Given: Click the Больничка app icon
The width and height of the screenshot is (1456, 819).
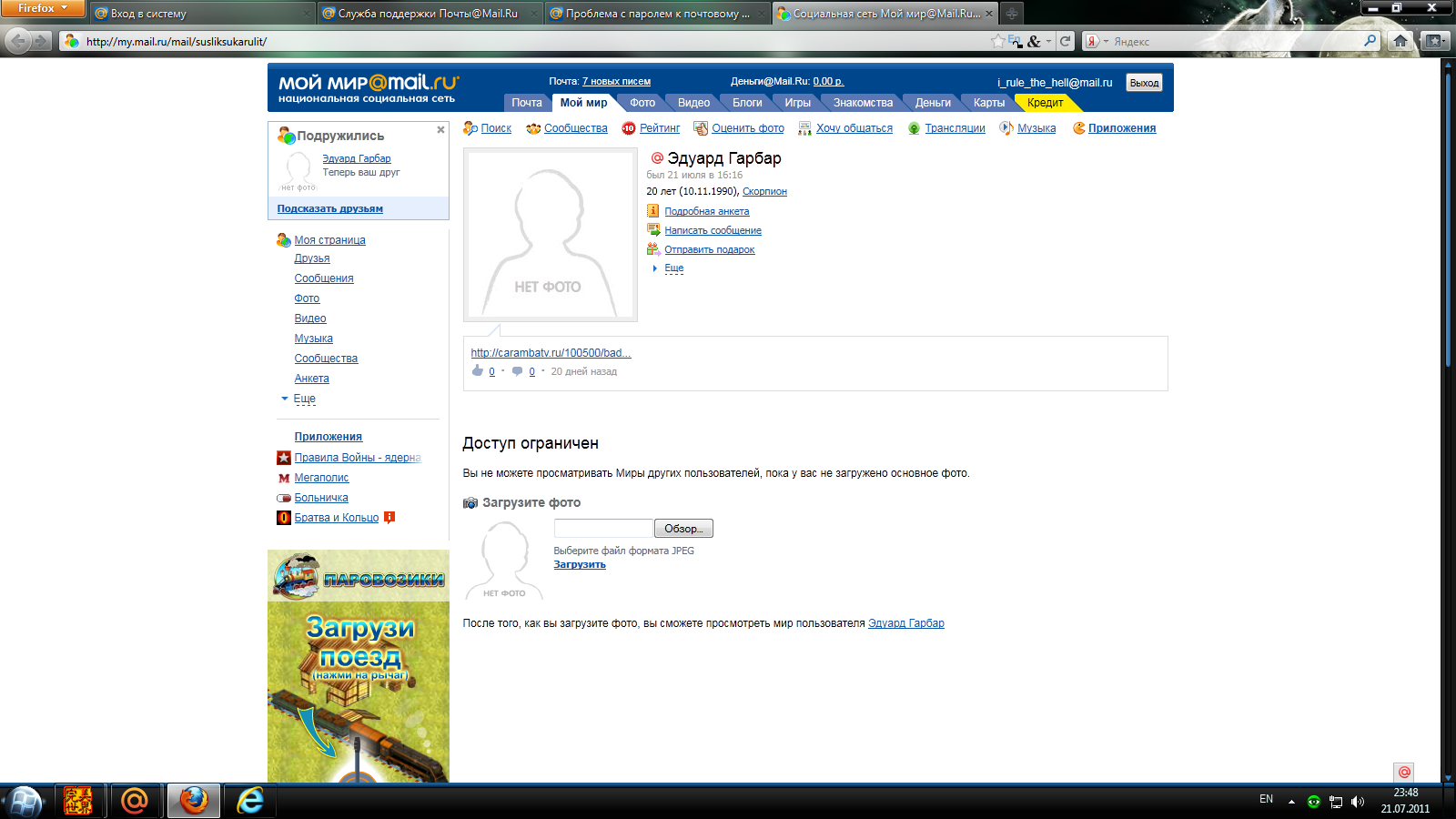Looking at the screenshot, I should (284, 498).
